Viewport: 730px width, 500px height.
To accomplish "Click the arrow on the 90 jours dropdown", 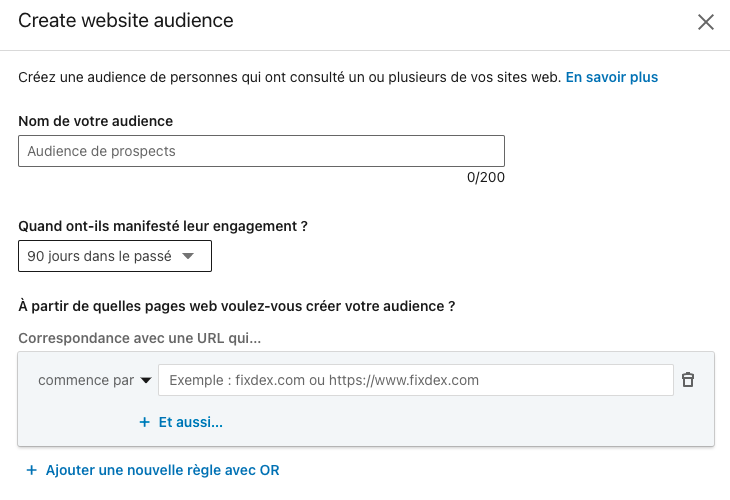I will click(x=188, y=257).
